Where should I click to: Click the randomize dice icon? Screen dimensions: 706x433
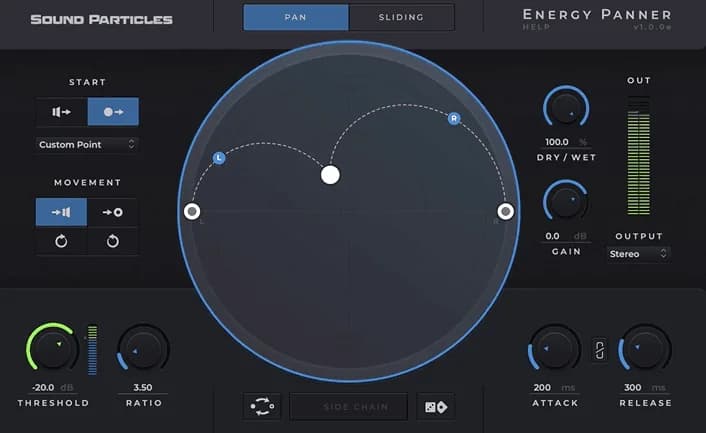[x=436, y=407]
